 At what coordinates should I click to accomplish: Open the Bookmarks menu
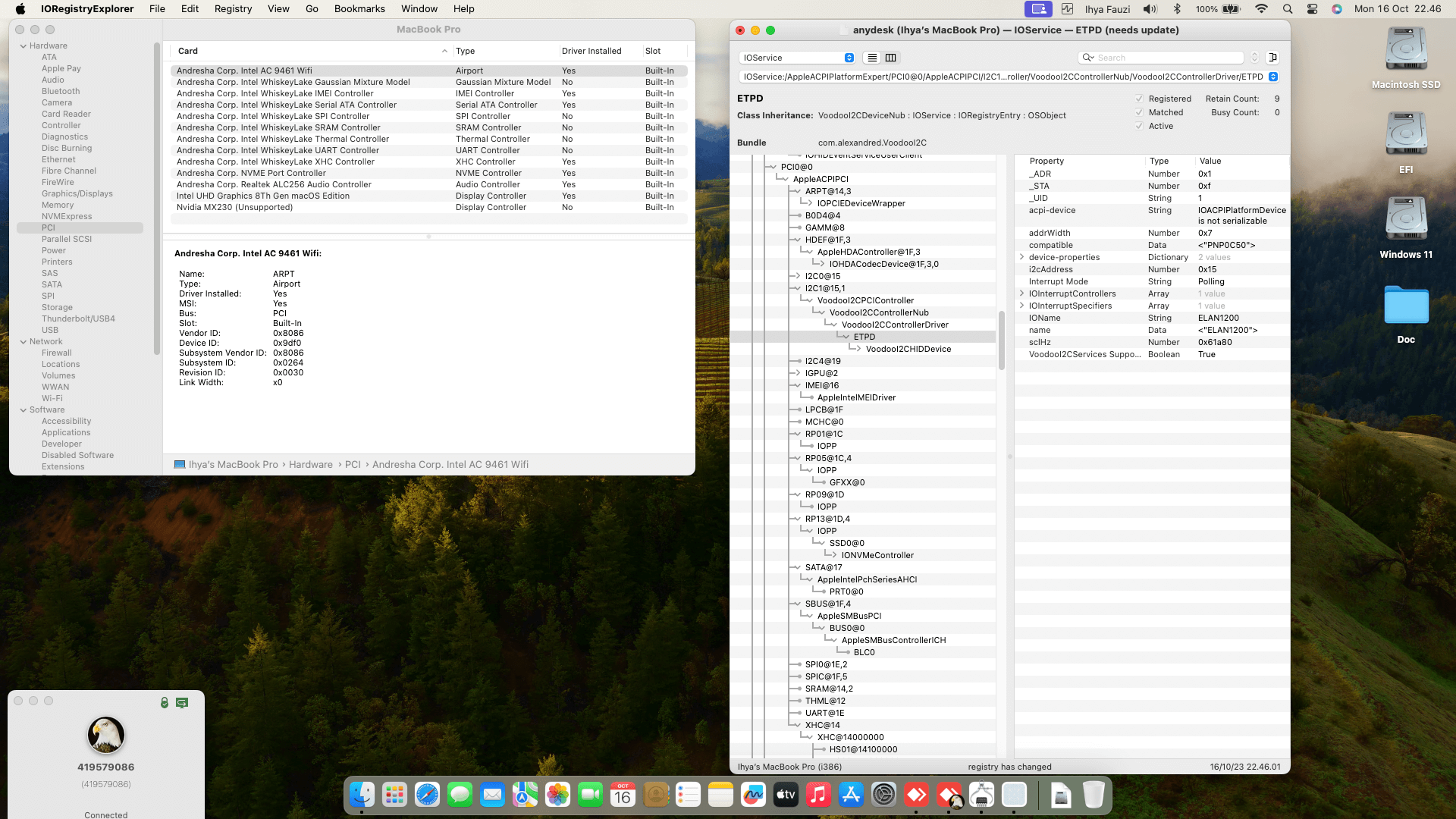pyautogui.click(x=359, y=9)
